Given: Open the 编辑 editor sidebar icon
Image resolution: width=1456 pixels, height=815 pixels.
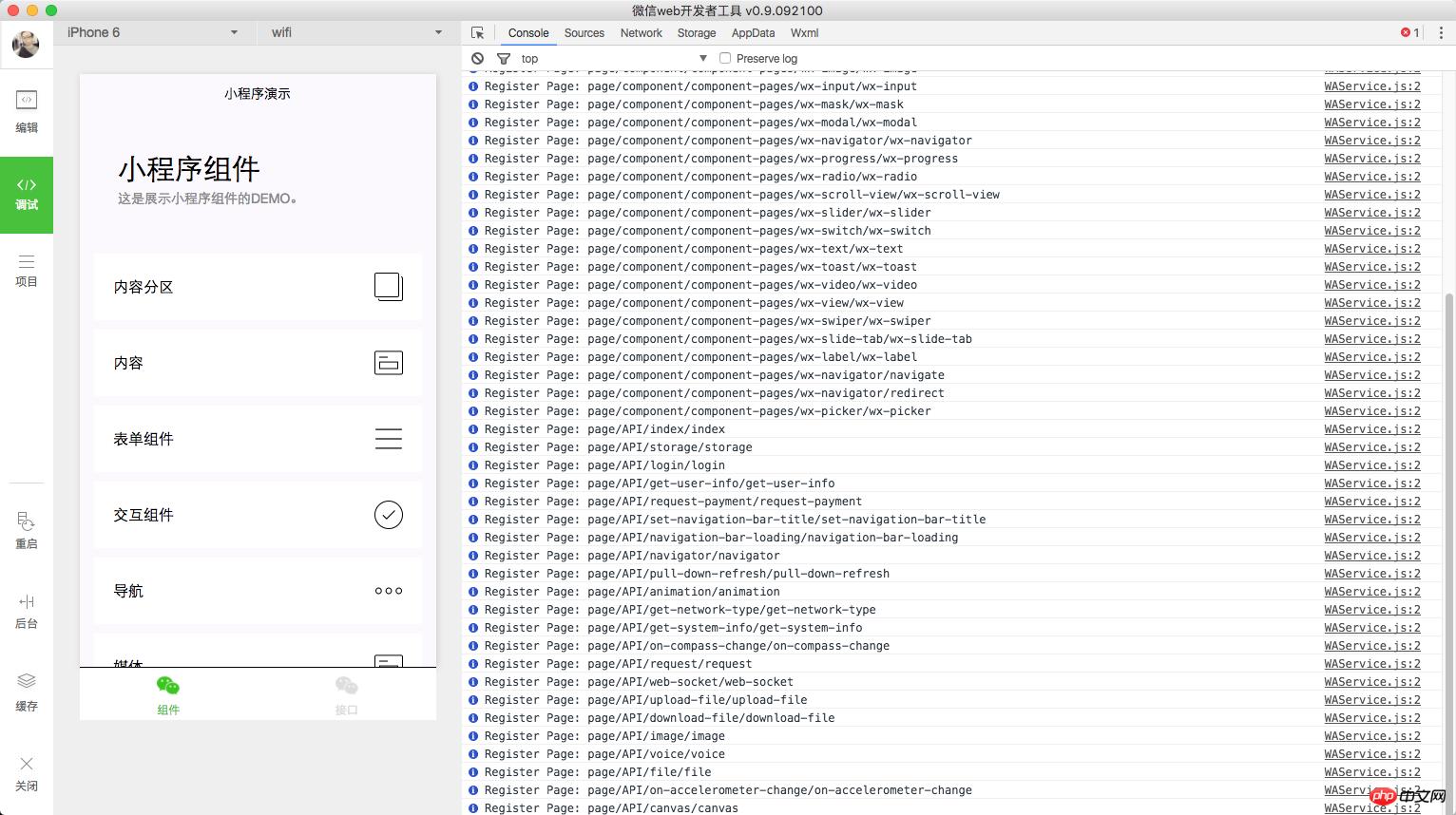Looking at the screenshot, I should 27,110.
